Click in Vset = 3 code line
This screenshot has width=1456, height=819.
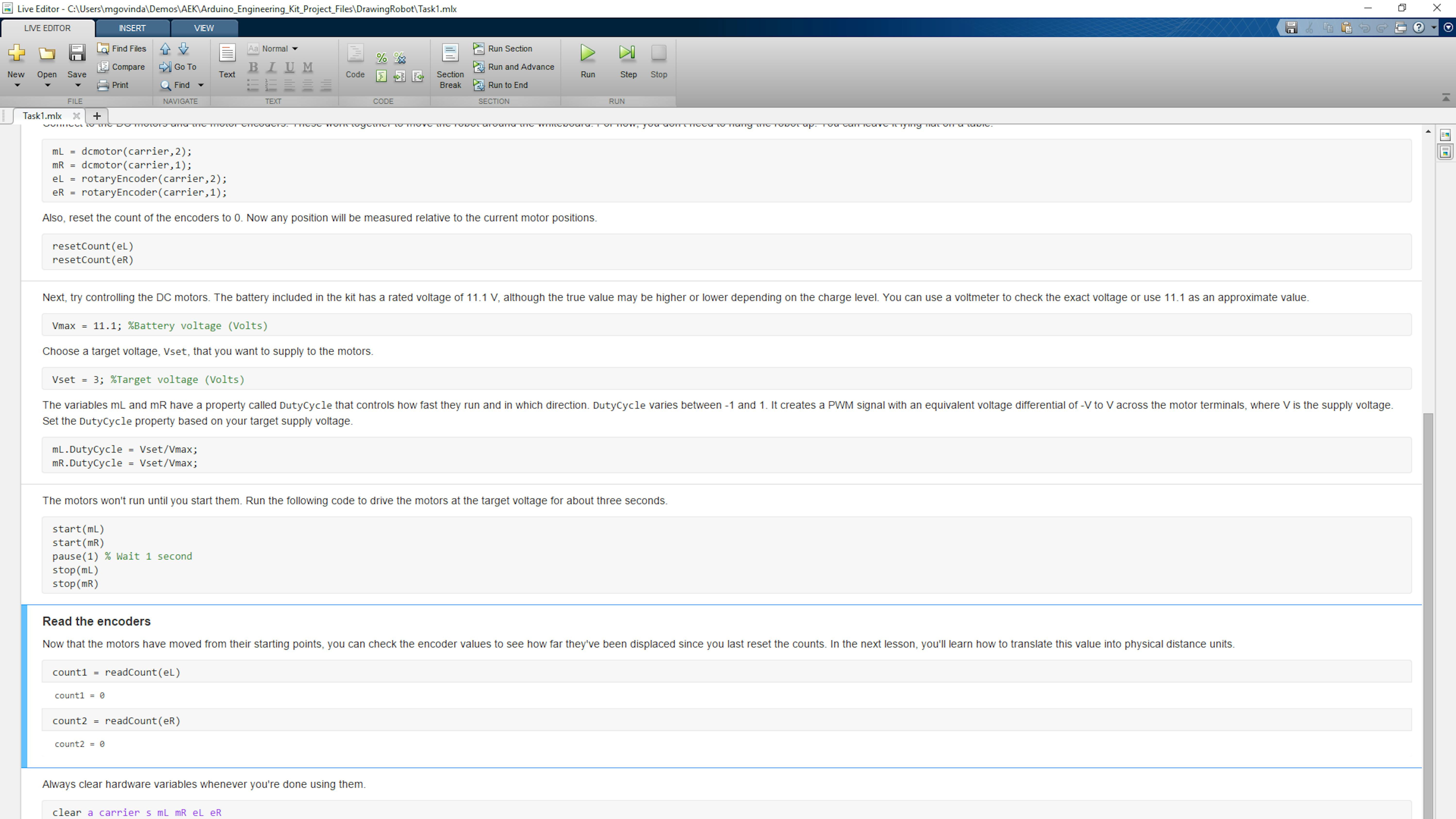(x=726, y=379)
